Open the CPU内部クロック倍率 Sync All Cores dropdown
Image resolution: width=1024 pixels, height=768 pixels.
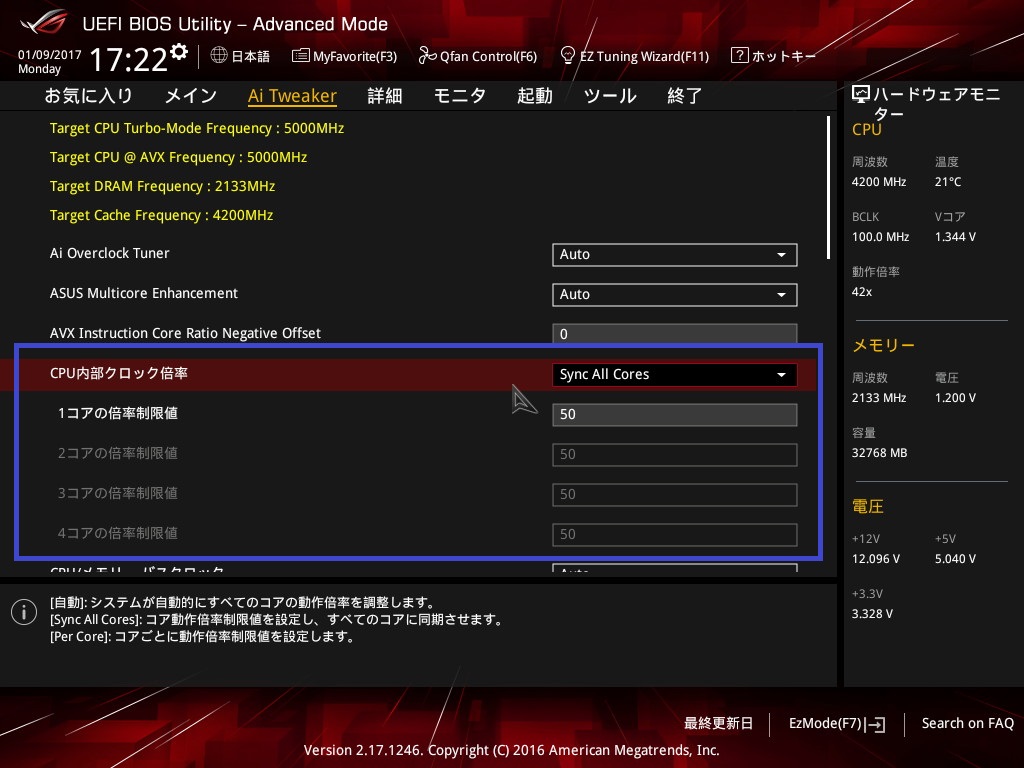[x=675, y=375]
